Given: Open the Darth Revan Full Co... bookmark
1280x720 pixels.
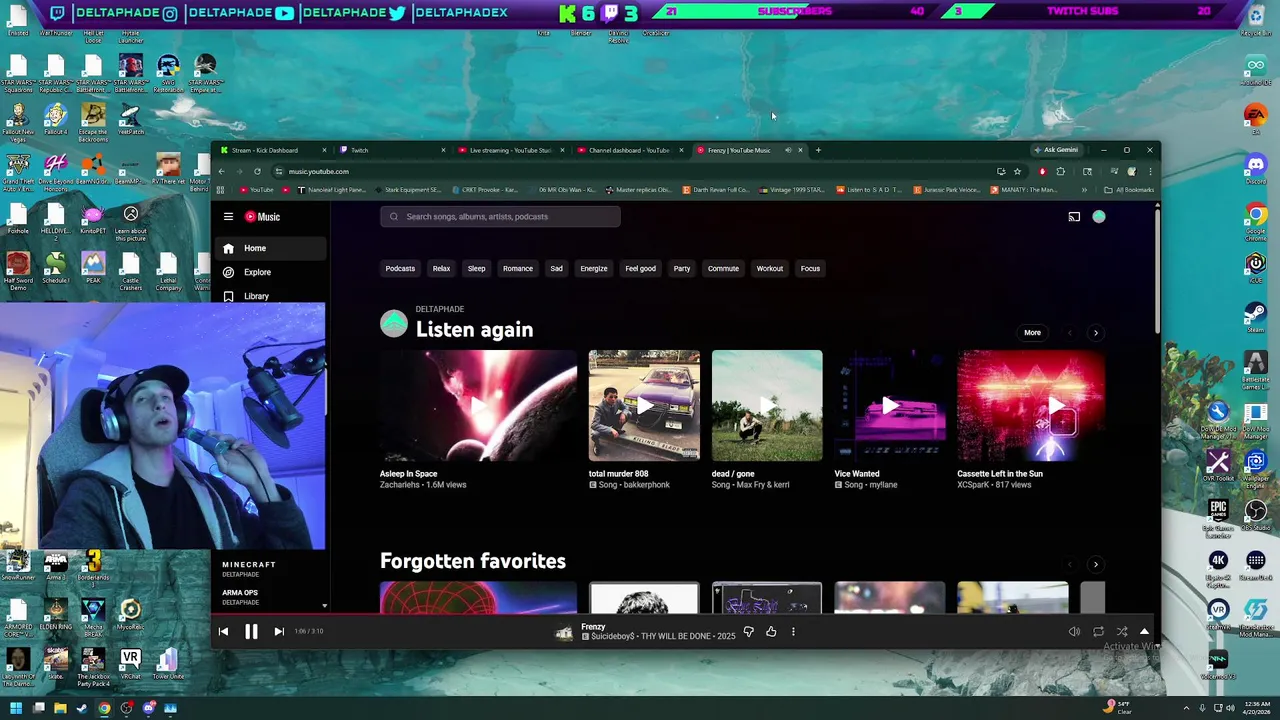Looking at the screenshot, I should click(x=716, y=190).
